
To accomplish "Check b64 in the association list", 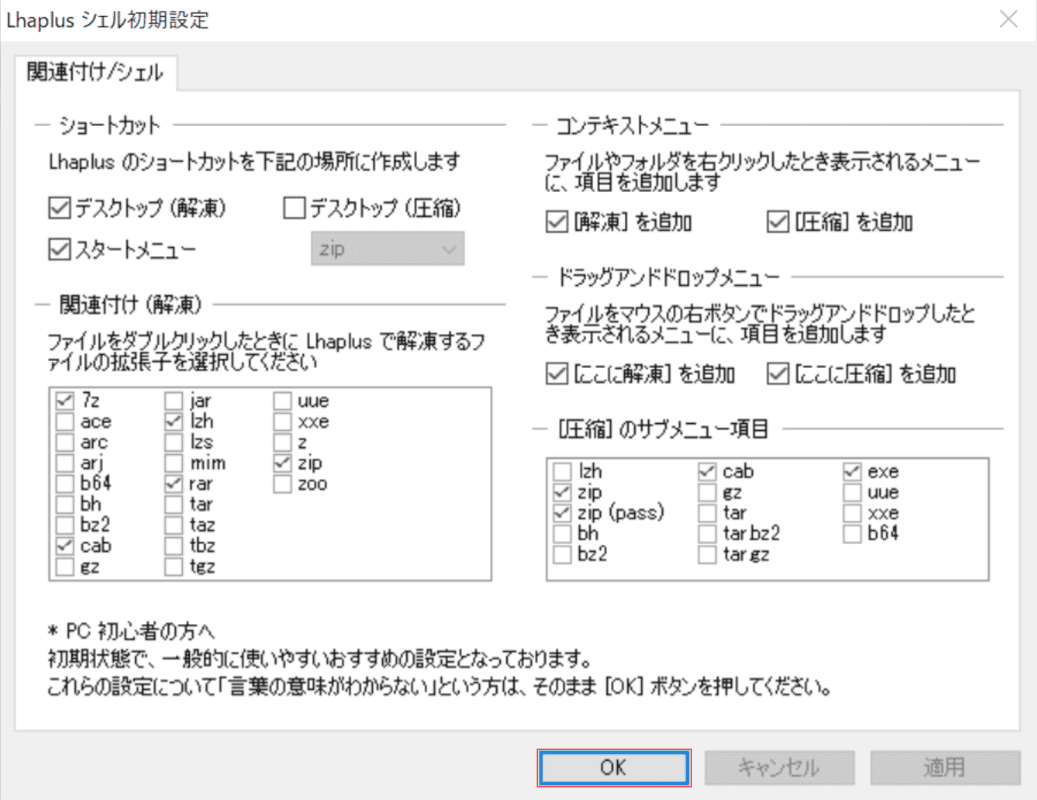I will point(65,483).
